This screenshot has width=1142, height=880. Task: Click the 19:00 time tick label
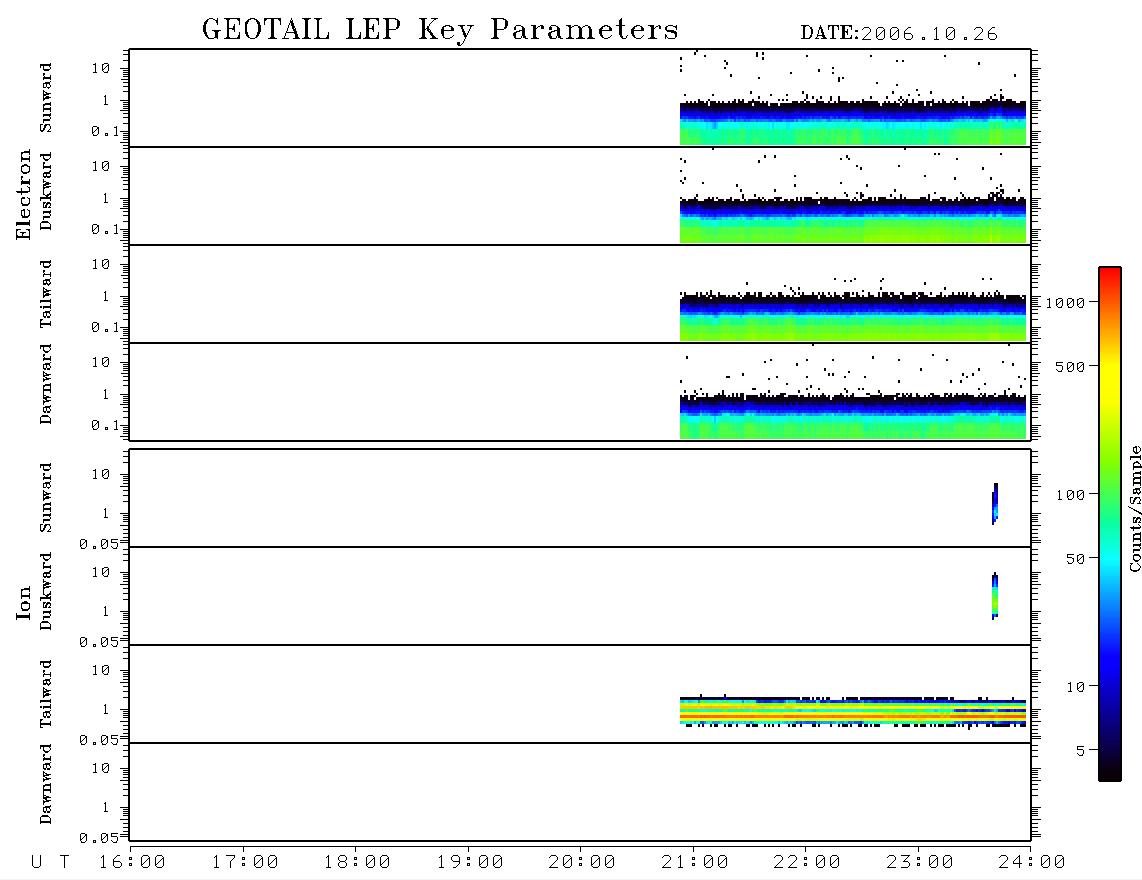(470, 863)
